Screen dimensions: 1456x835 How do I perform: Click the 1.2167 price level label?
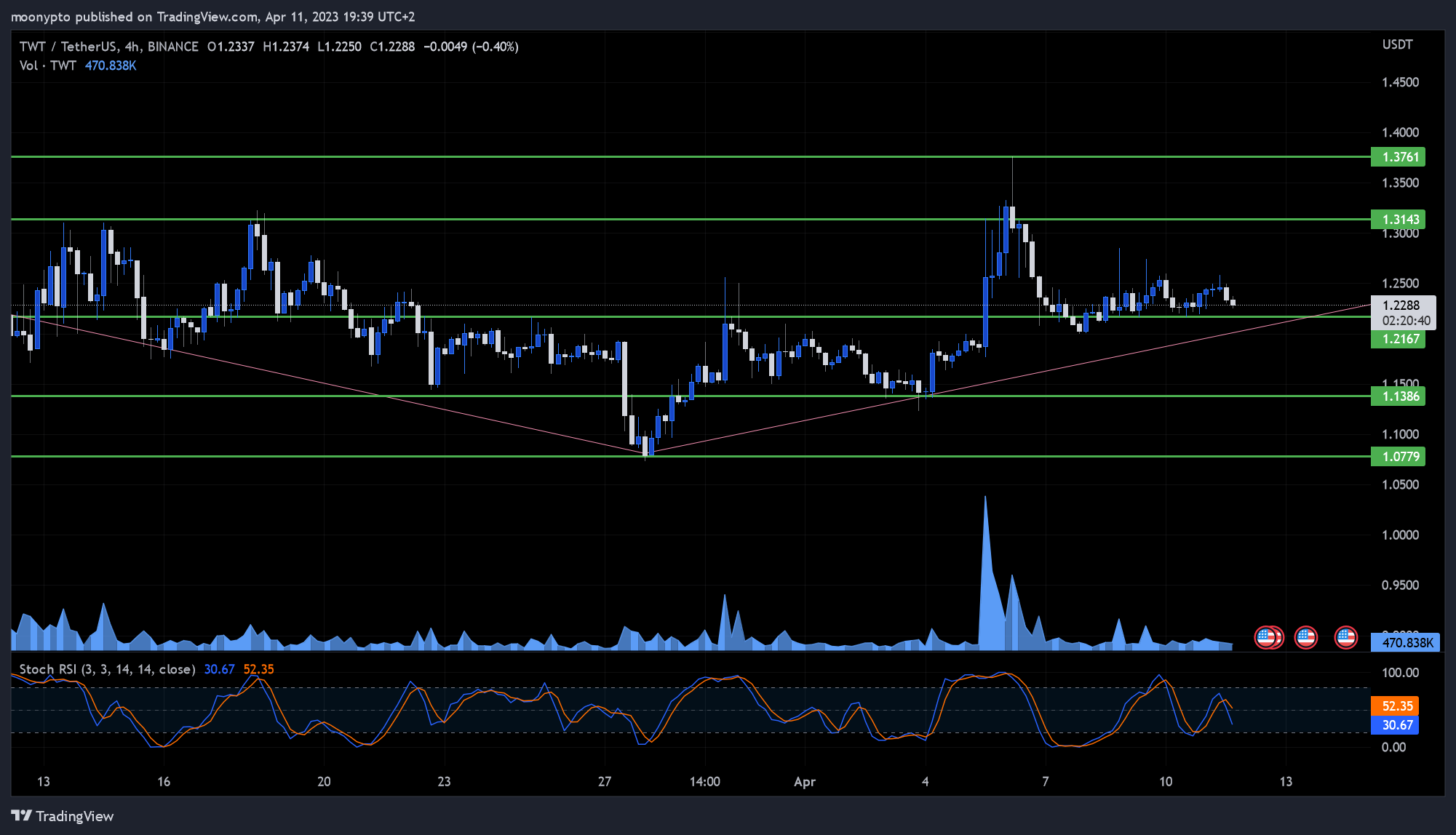click(1398, 339)
